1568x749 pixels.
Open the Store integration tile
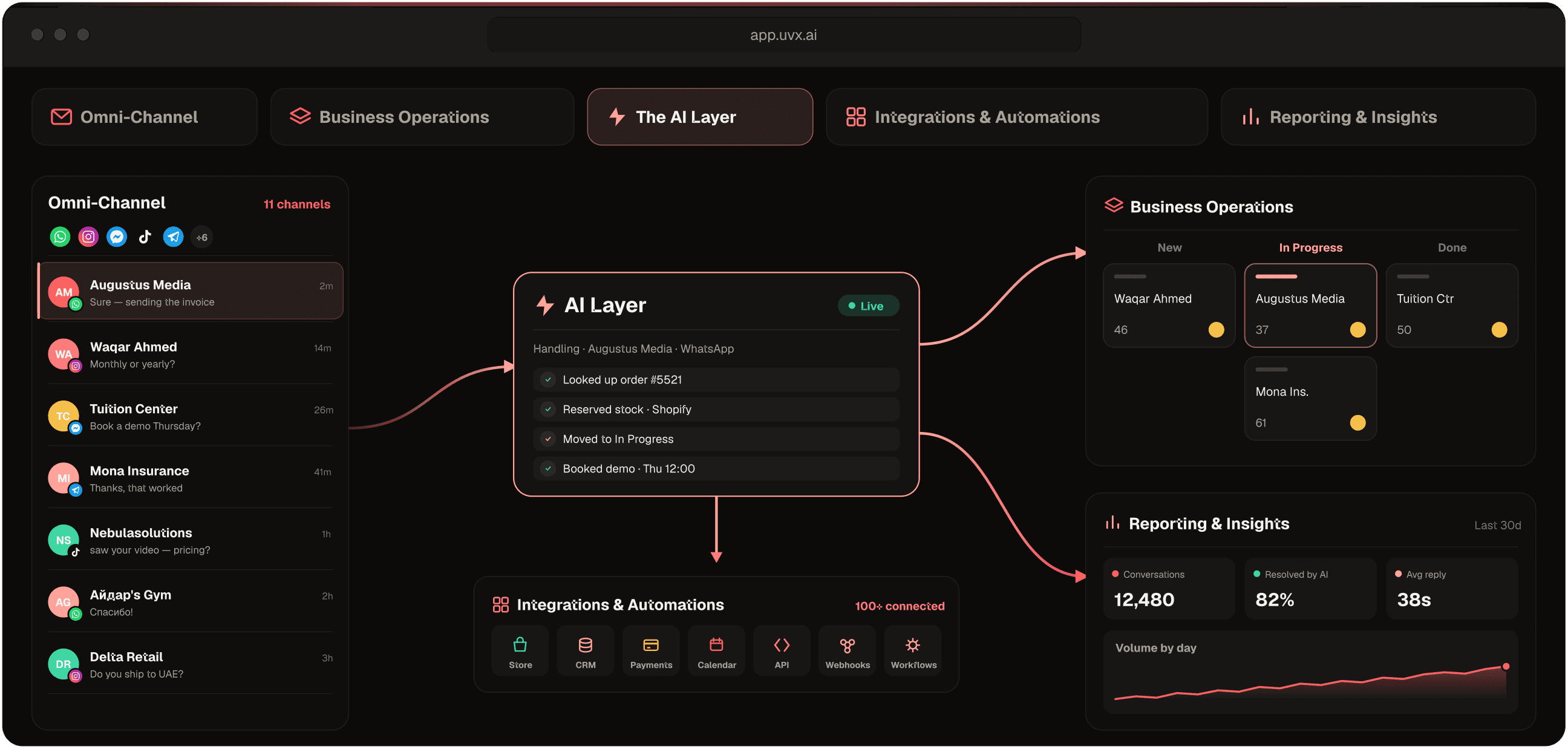point(520,652)
